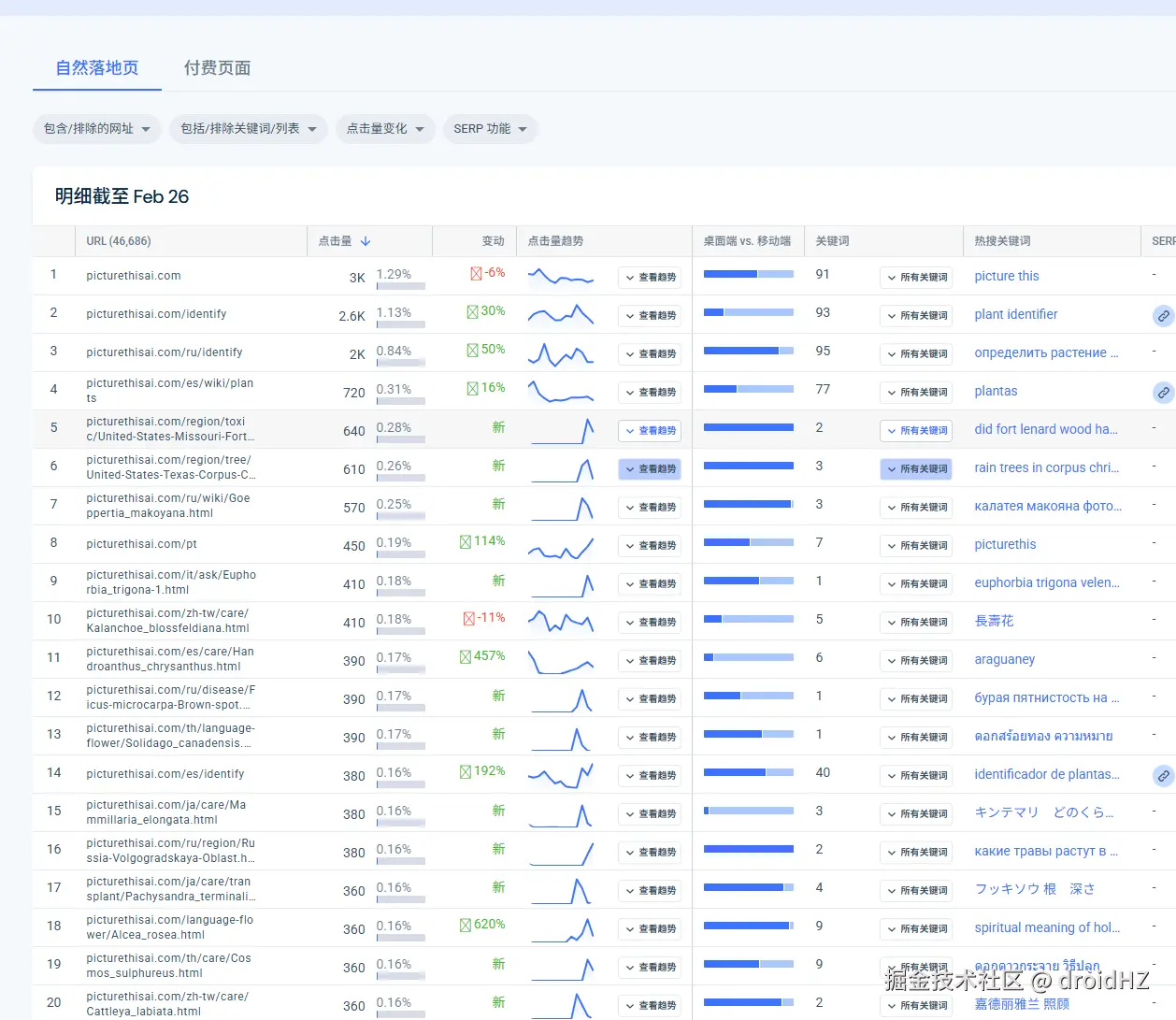Click desktop vs mobile bar for Mammillaria_elongata row
Viewport: 1176px width, 1020px height.
tap(749, 811)
